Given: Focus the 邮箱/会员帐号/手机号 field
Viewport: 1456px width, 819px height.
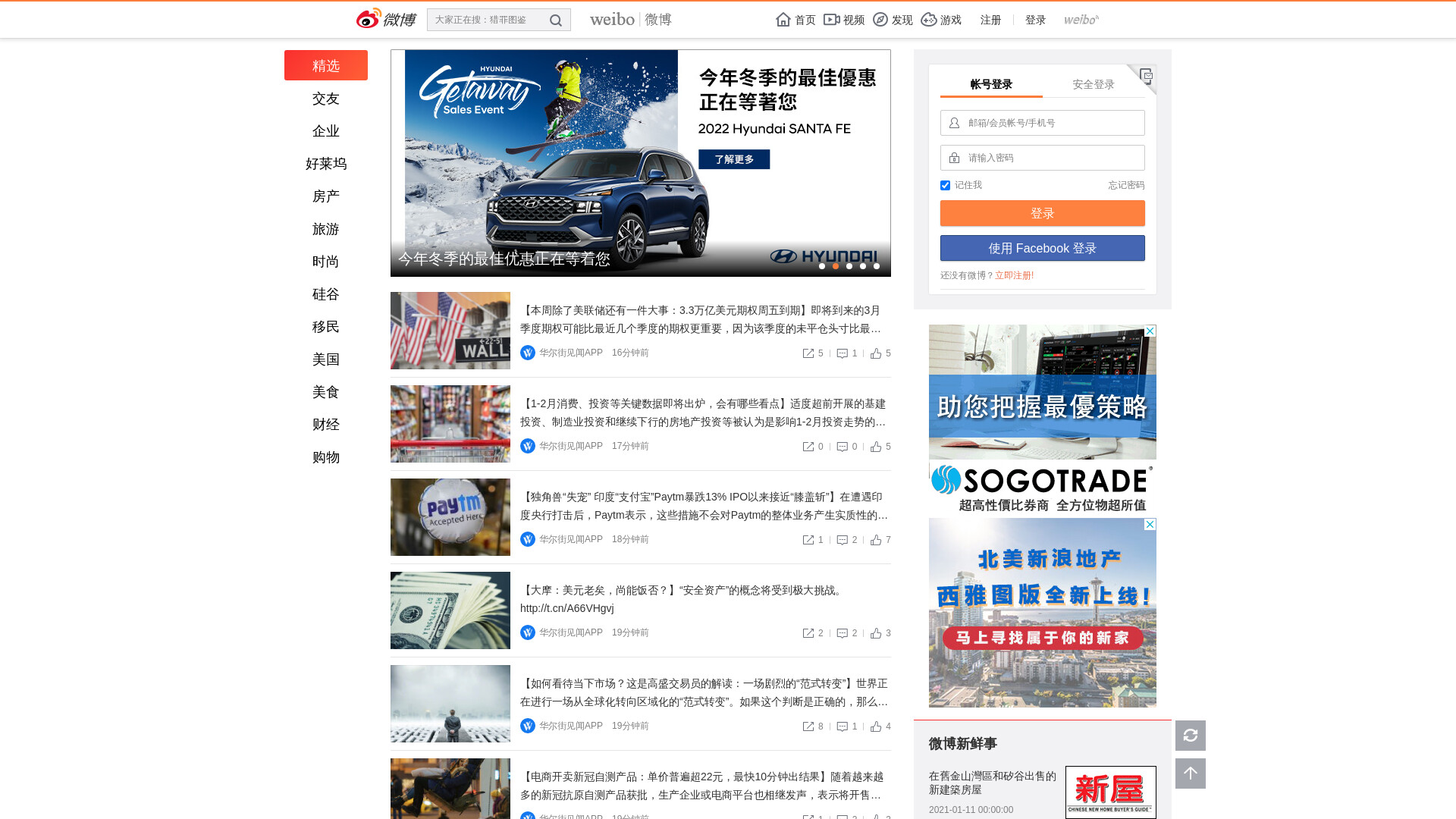Looking at the screenshot, I should coord(1043,123).
